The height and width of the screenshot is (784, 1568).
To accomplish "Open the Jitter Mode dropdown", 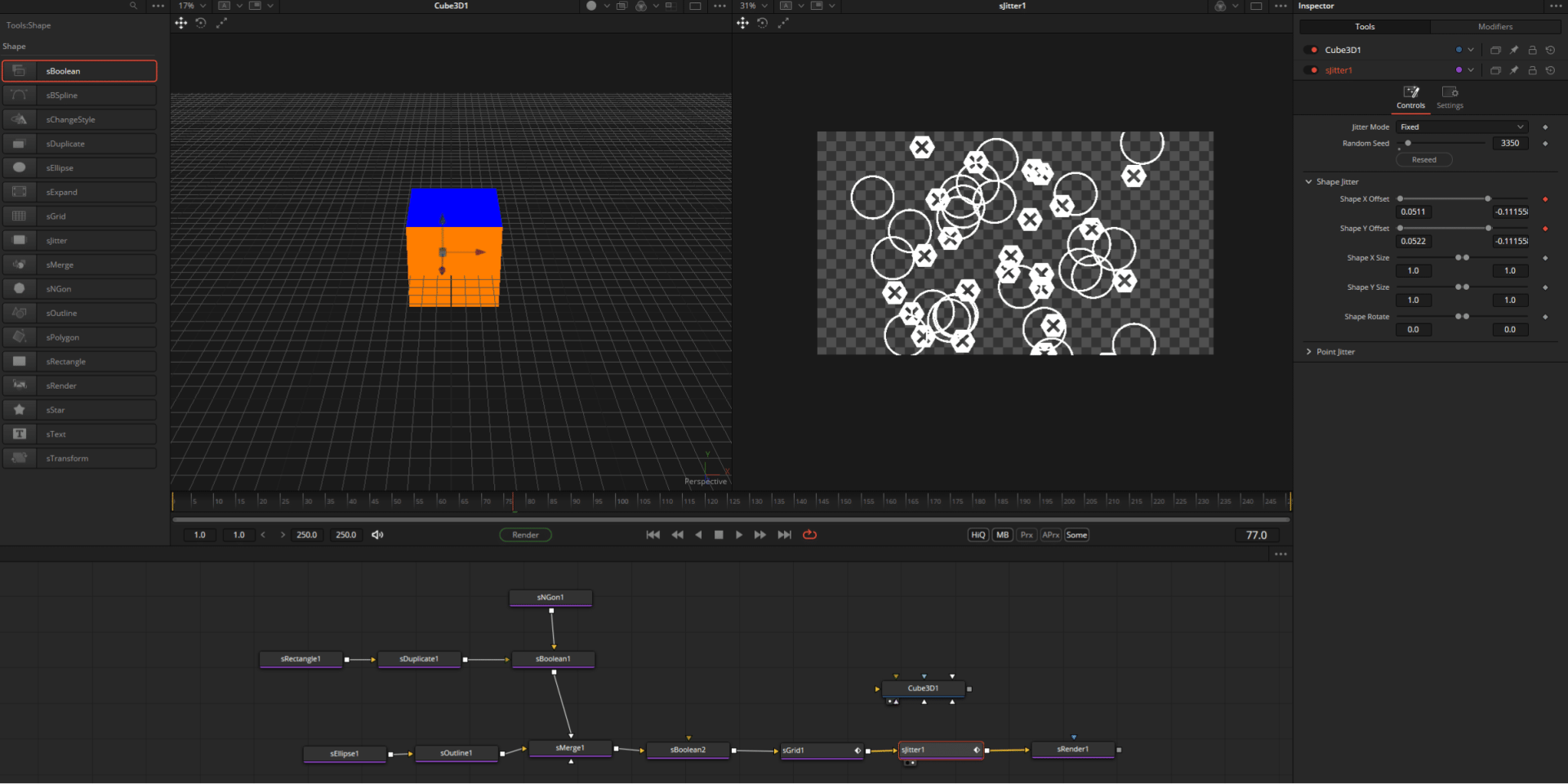I will coord(1461,127).
